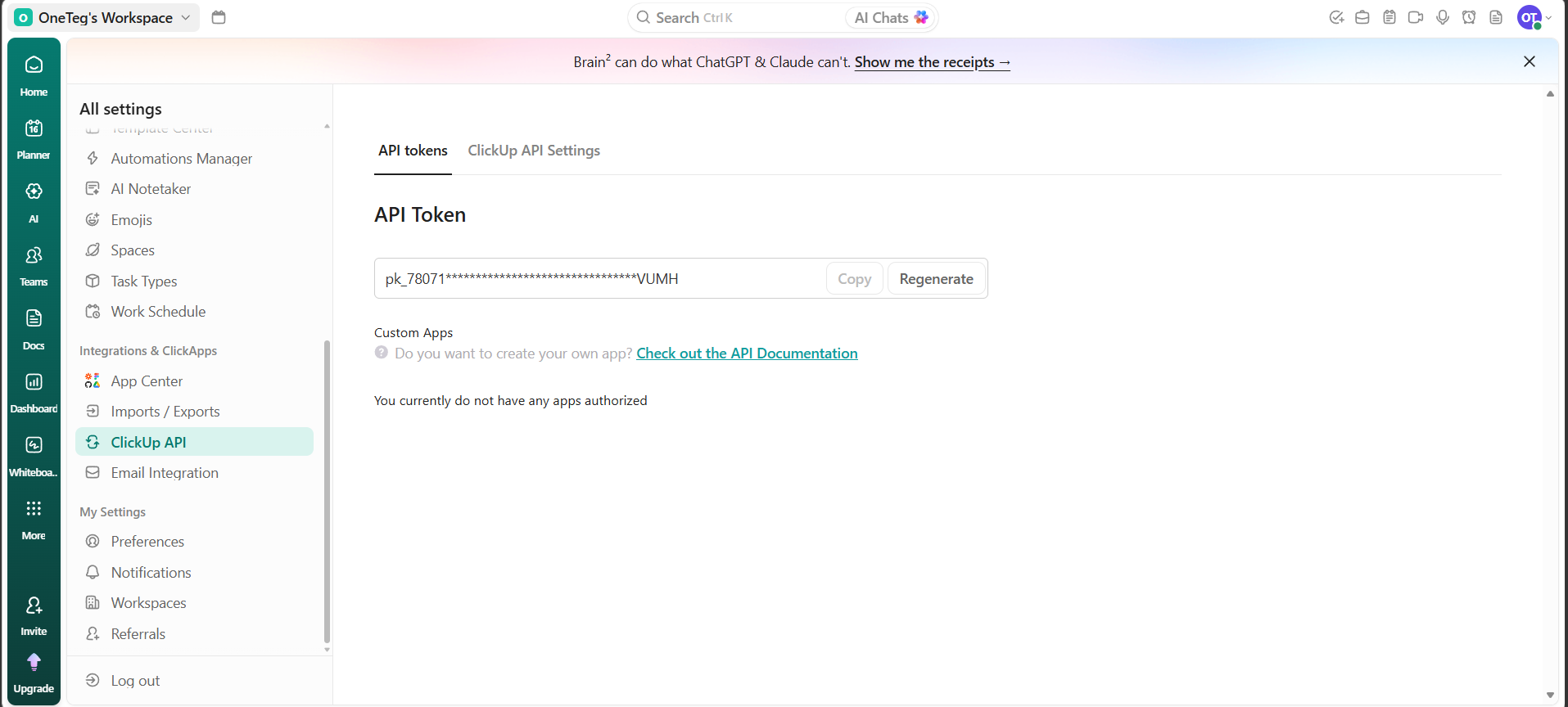The width and height of the screenshot is (1568, 707).
Task: Switch to ClickUp API Settings tab
Action: click(534, 151)
